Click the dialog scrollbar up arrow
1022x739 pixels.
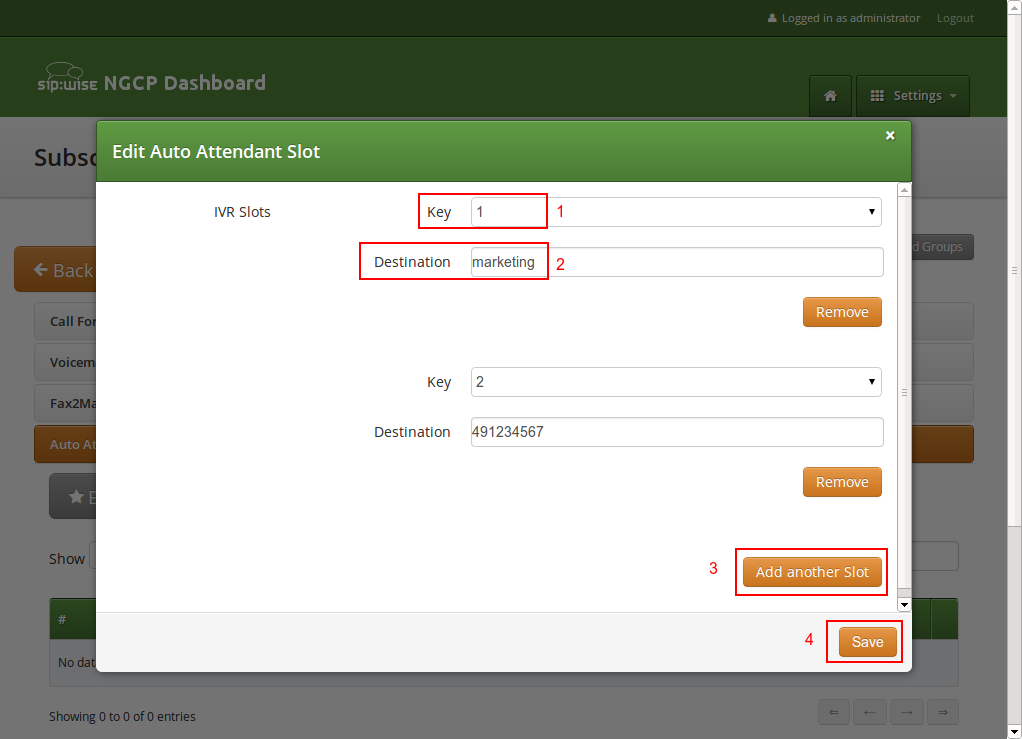coord(904,189)
